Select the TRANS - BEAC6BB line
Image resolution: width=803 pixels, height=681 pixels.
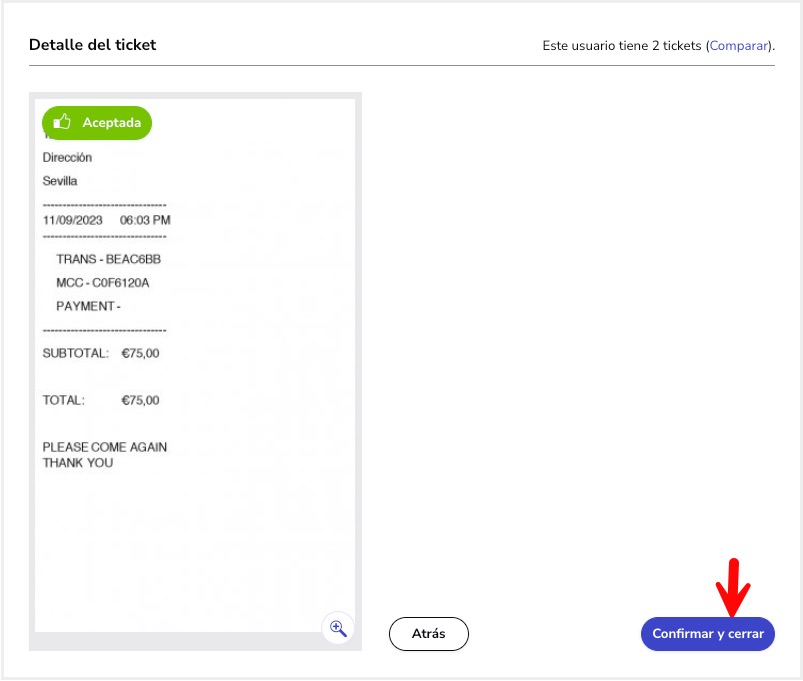pos(108,259)
